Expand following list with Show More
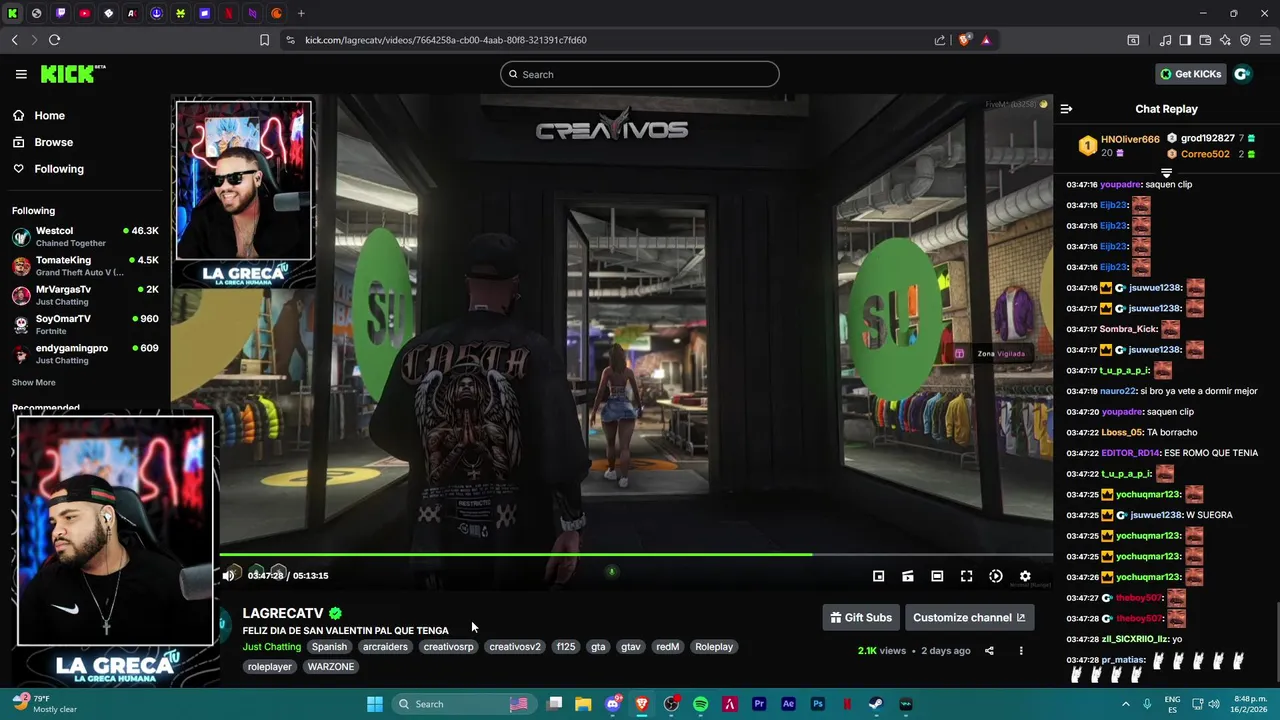Screen dimensions: 1280x720 pyautogui.click(x=34, y=382)
